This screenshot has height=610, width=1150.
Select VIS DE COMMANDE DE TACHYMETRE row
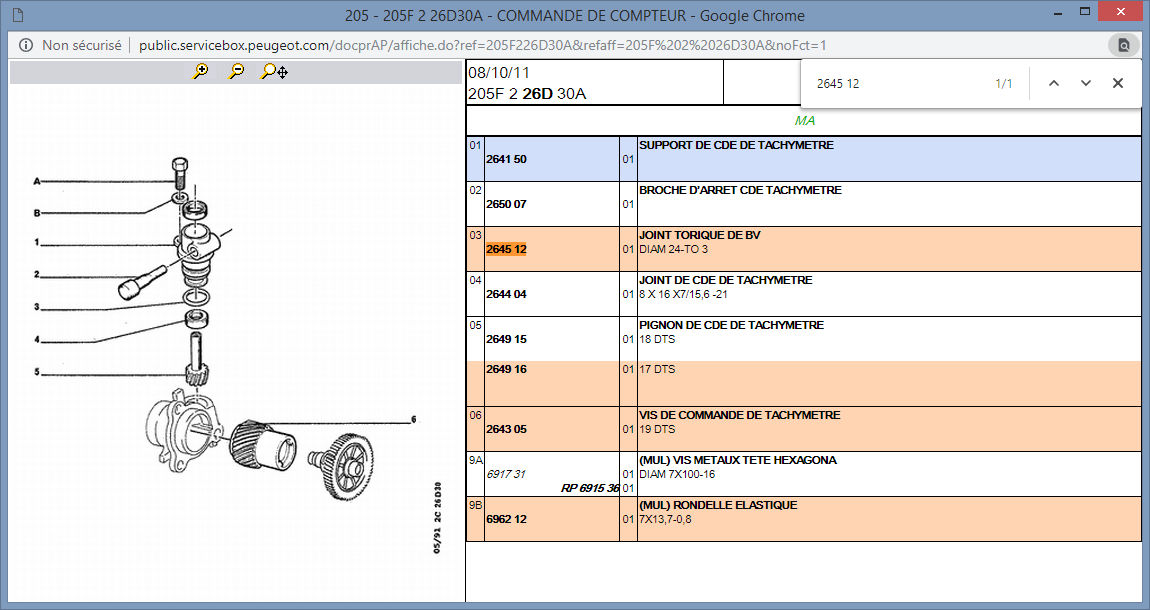739,415
